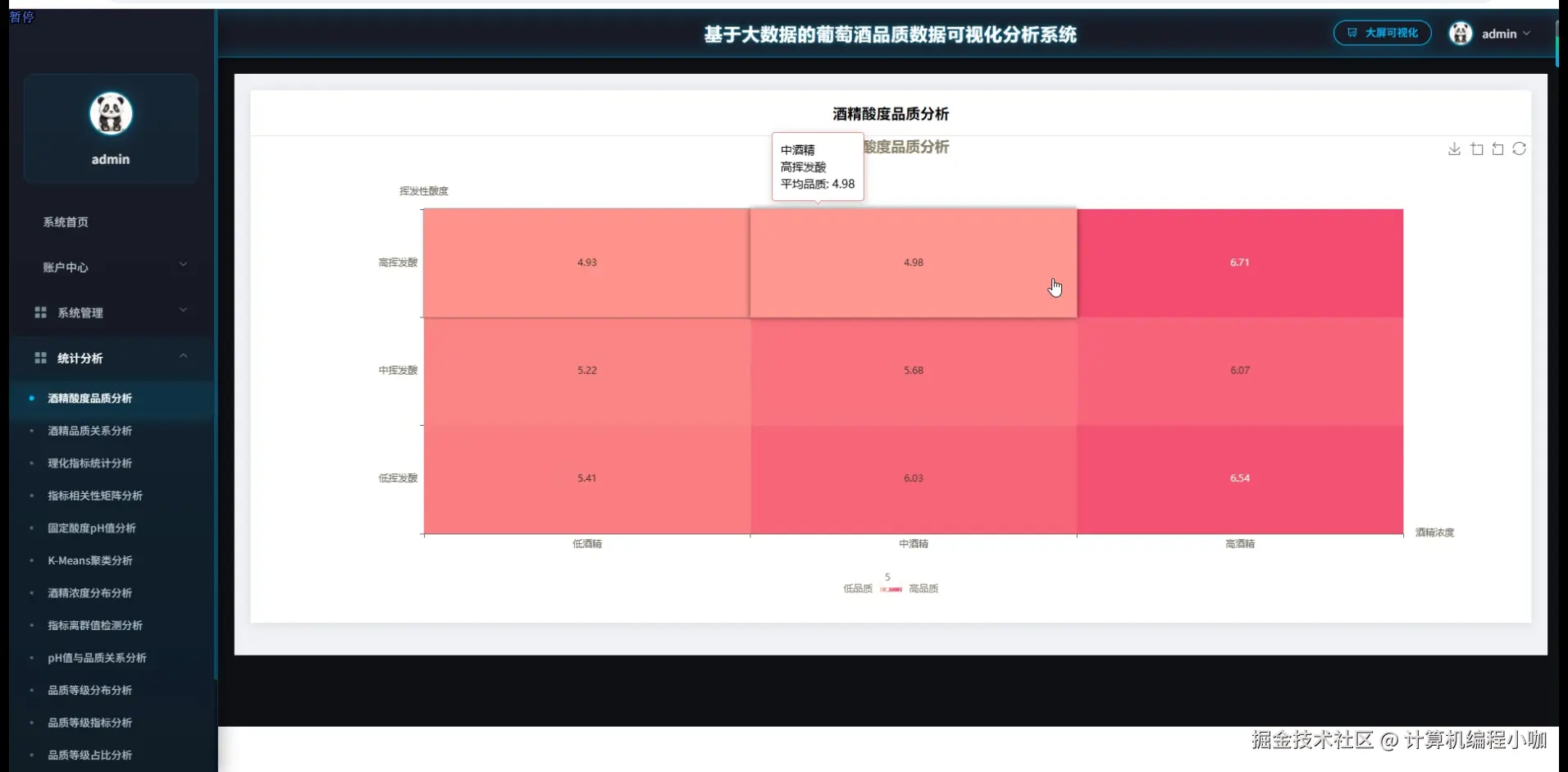The image size is (1568, 772).
Task: Click the 大屏可视化 screen icon
Action: (1352, 33)
